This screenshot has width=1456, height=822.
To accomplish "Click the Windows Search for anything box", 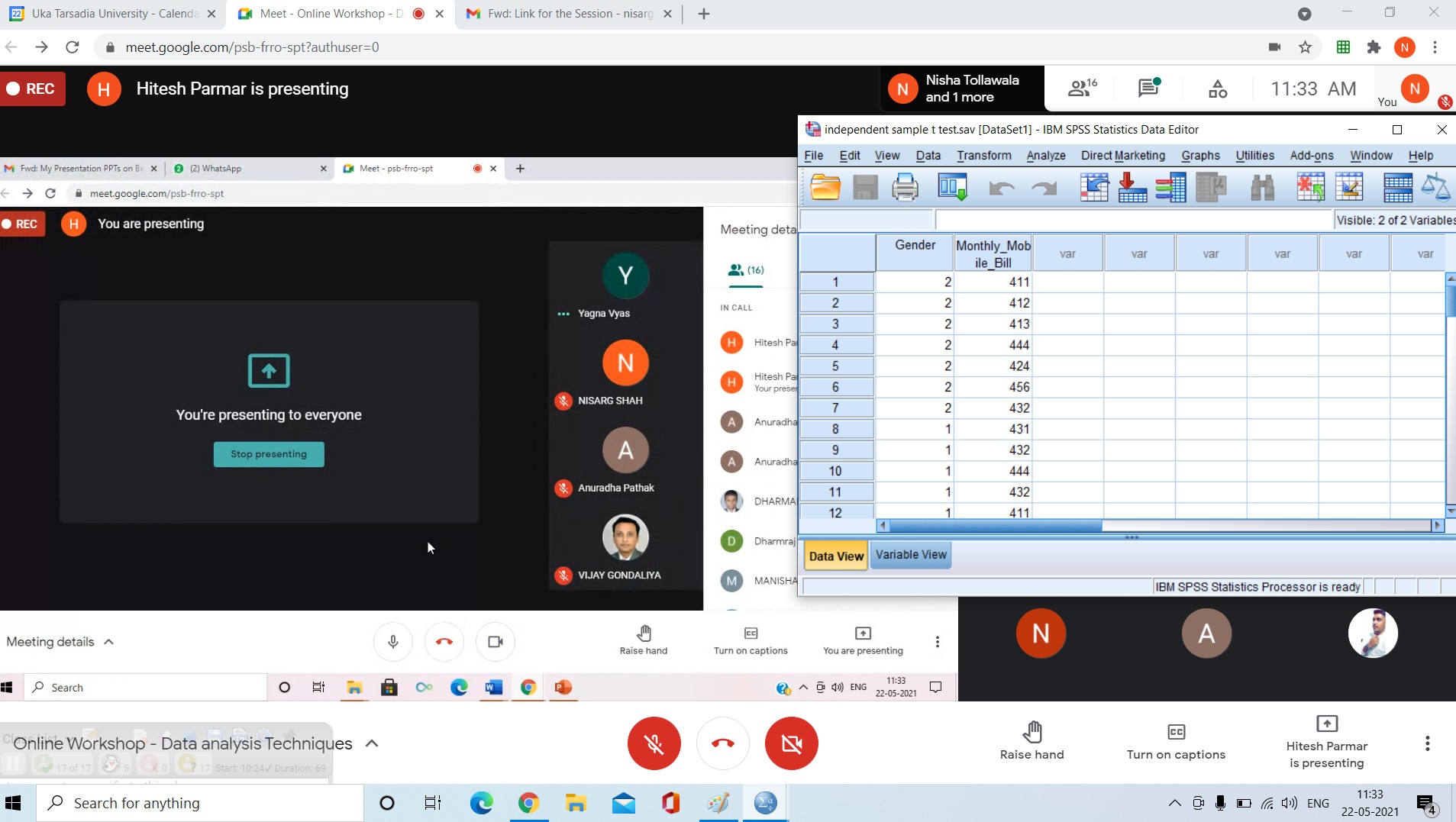I will pyautogui.click(x=200, y=803).
